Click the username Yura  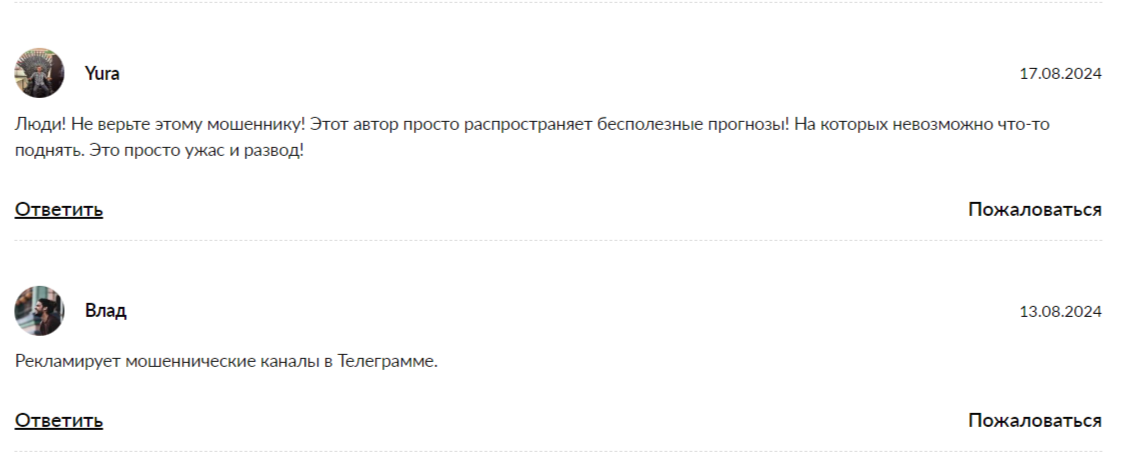(x=102, y=73)
